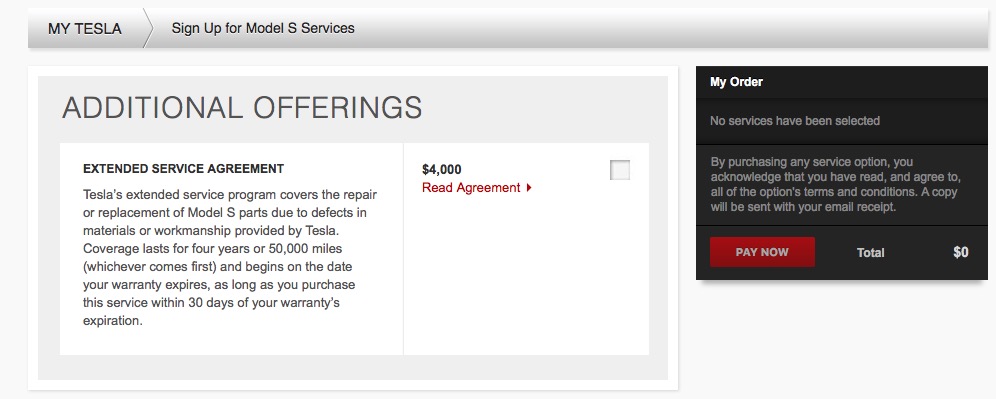Click the blank area below Read Agreement
Screen dimensions: 996x399
pyautogui.click(x=526, y=273)
